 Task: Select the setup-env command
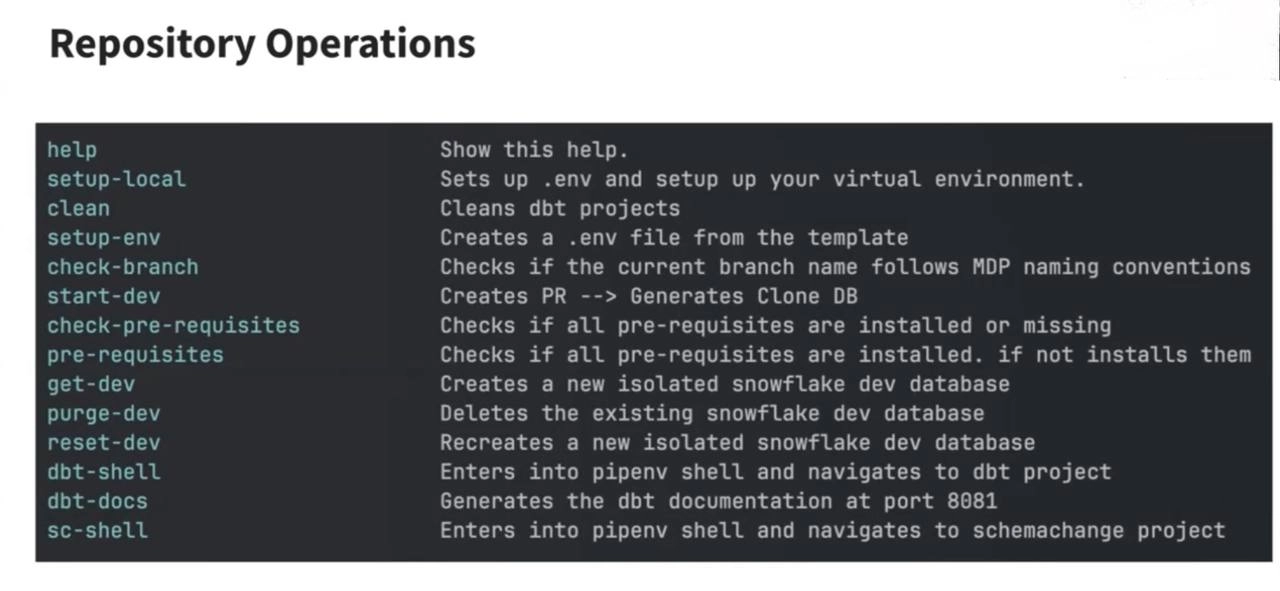tap(103, 238)
